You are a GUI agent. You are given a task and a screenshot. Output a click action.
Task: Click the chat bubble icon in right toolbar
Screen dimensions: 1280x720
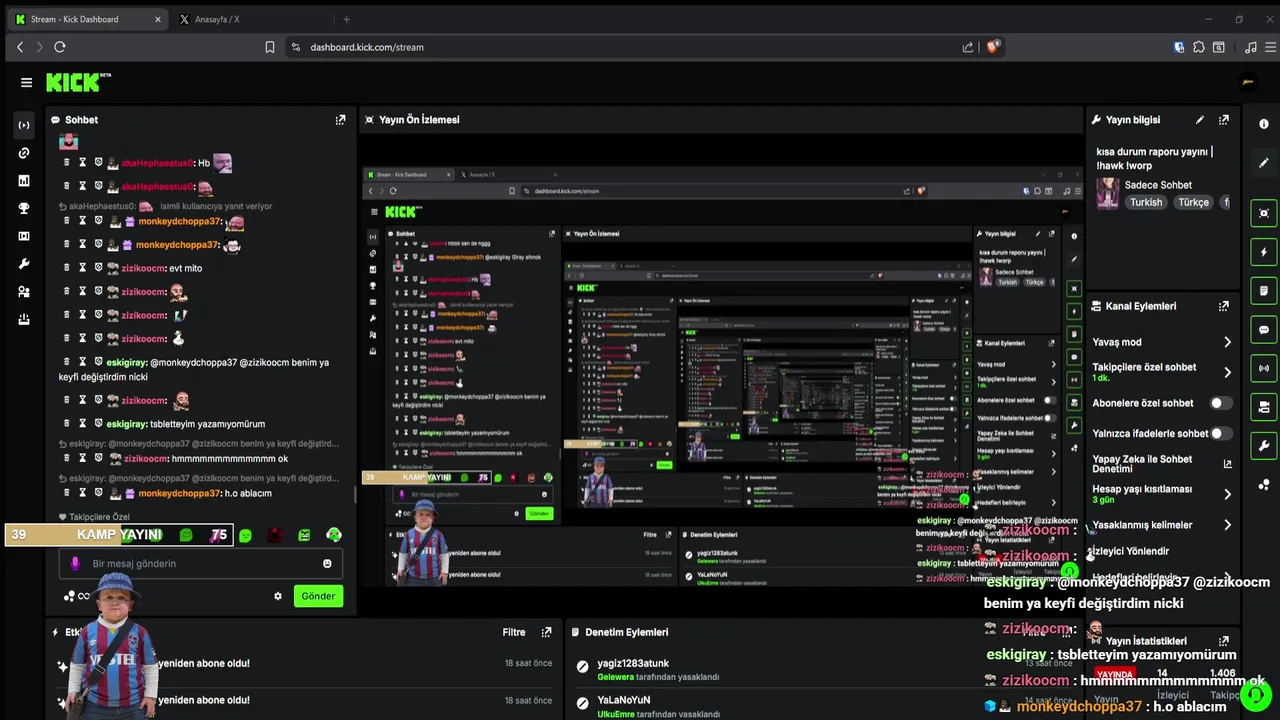coord(1264,330)
